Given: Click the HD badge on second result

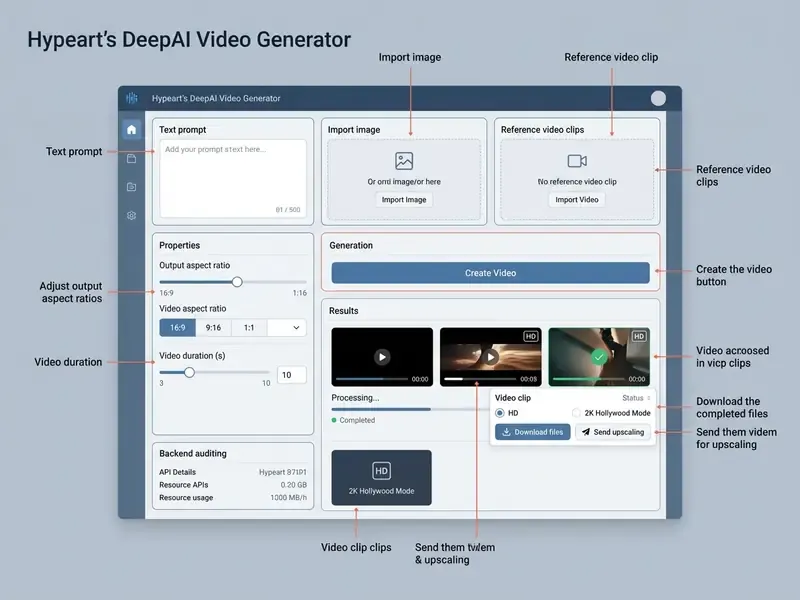Looking at the screenshot, I should [x=531, y=336].
